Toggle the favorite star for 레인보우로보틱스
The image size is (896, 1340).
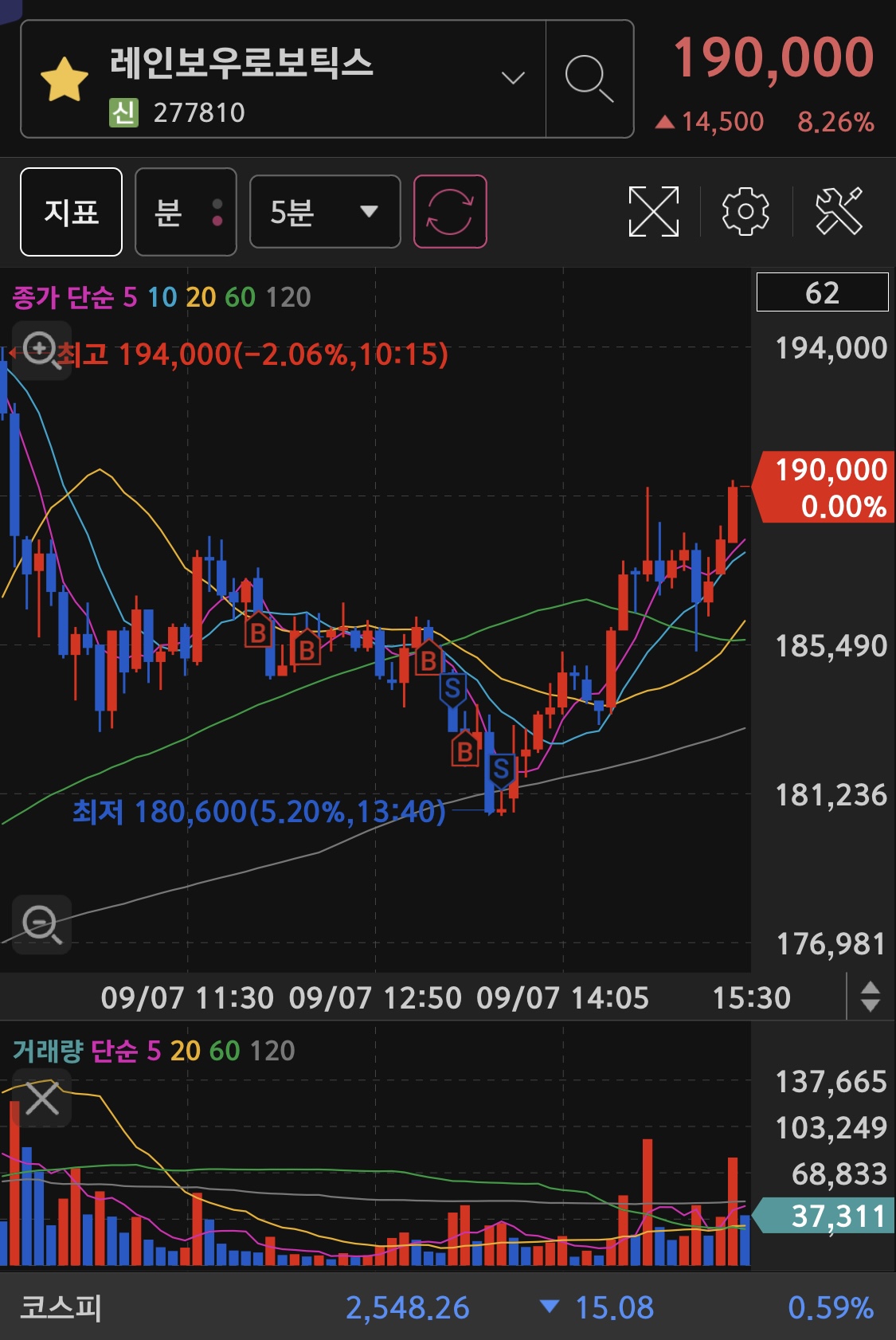64,80
